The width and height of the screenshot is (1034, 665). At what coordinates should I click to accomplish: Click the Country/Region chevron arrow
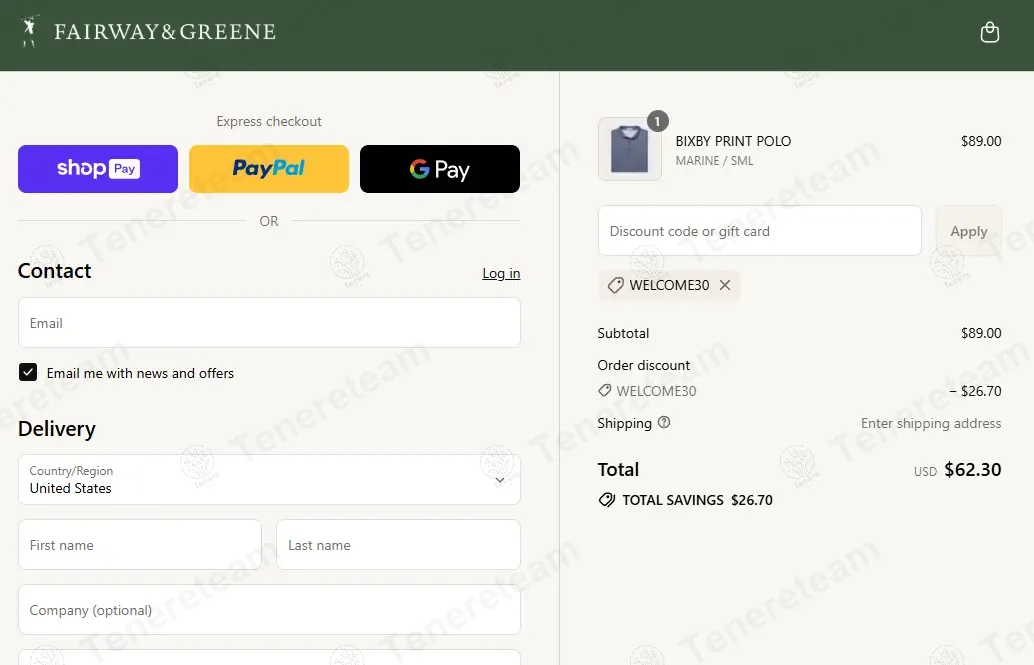[x=500, y=480]
